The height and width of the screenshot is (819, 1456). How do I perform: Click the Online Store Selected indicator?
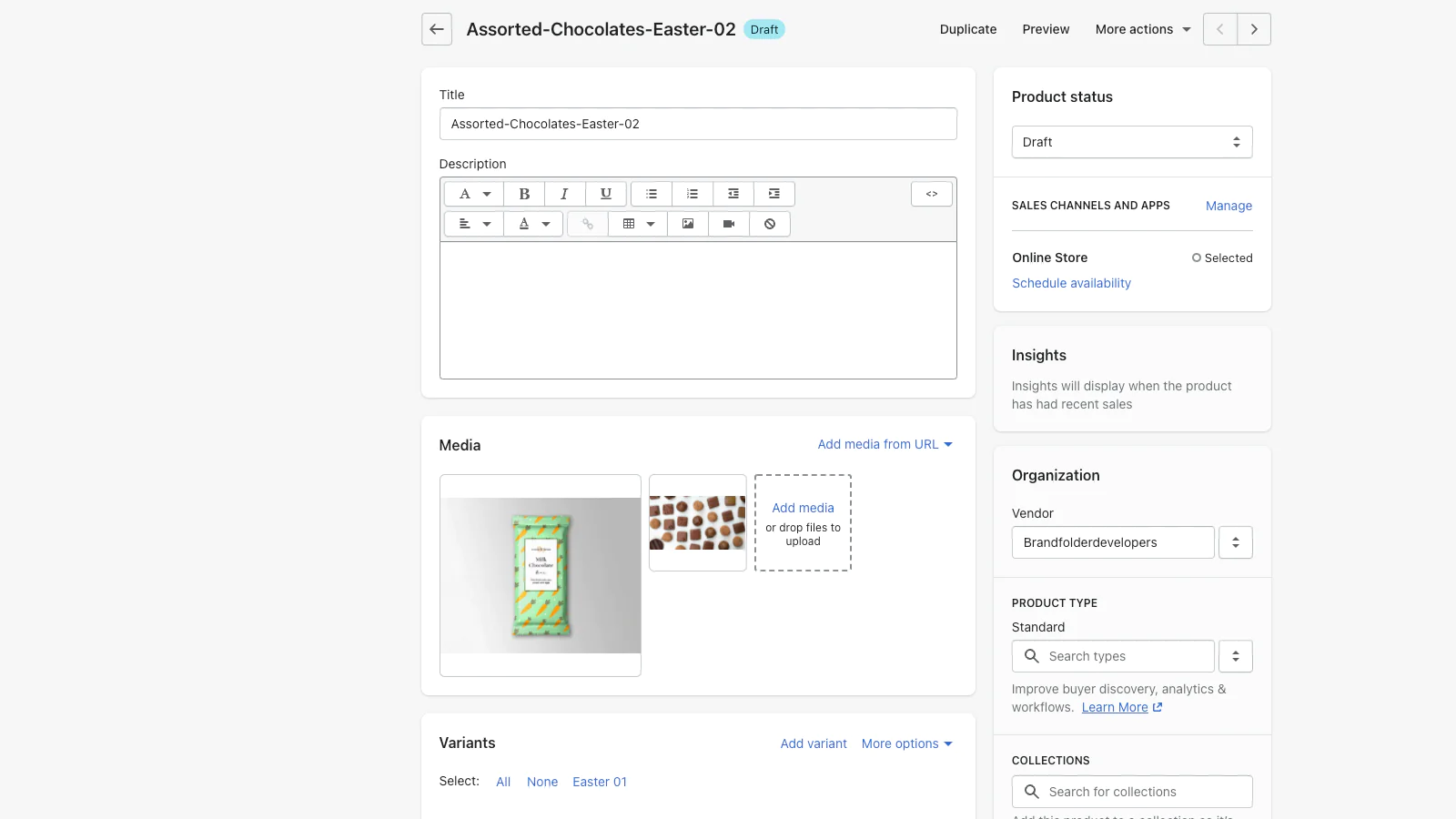[x=1222, y=258]
